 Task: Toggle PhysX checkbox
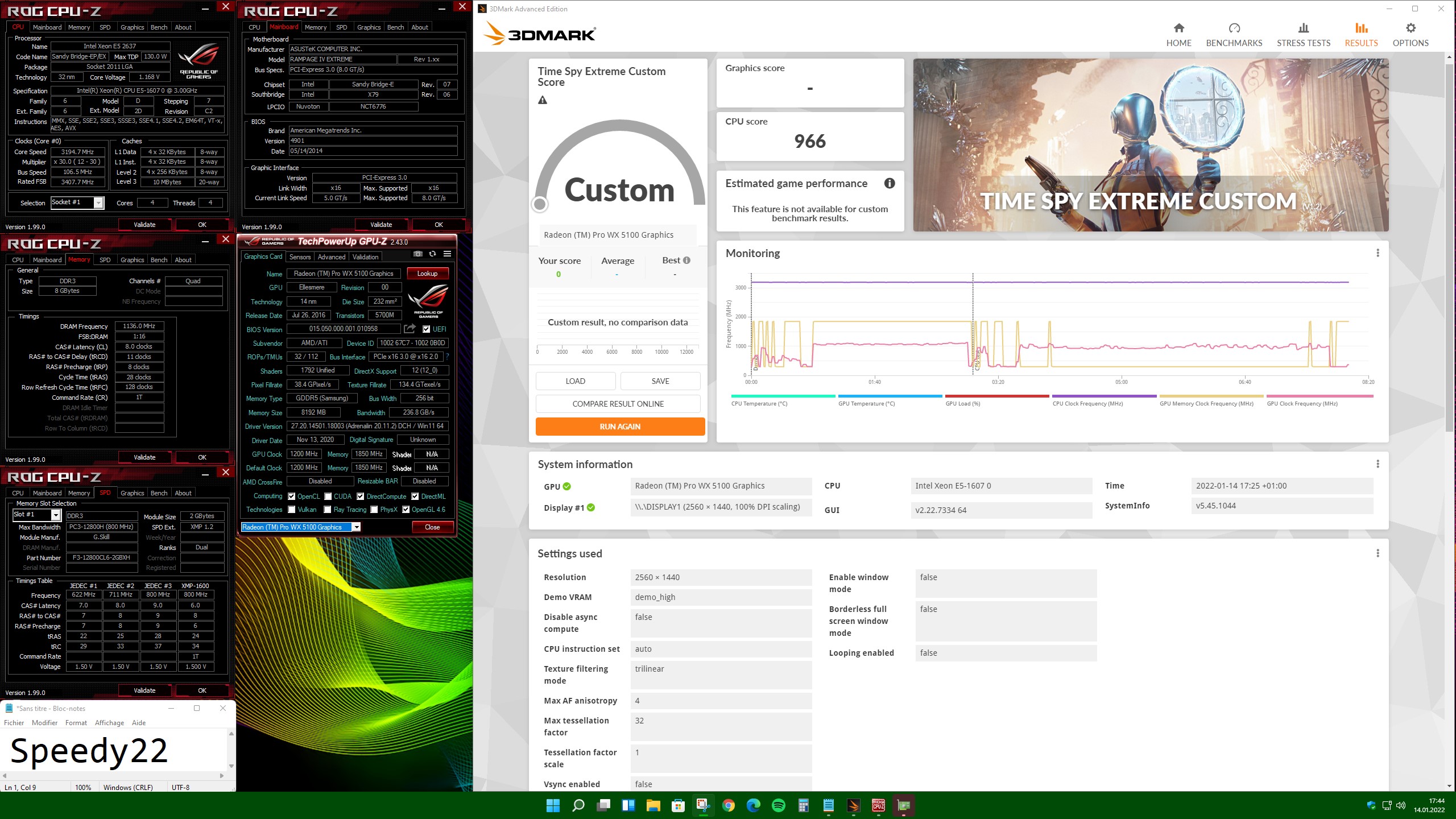tap(374, 510)
